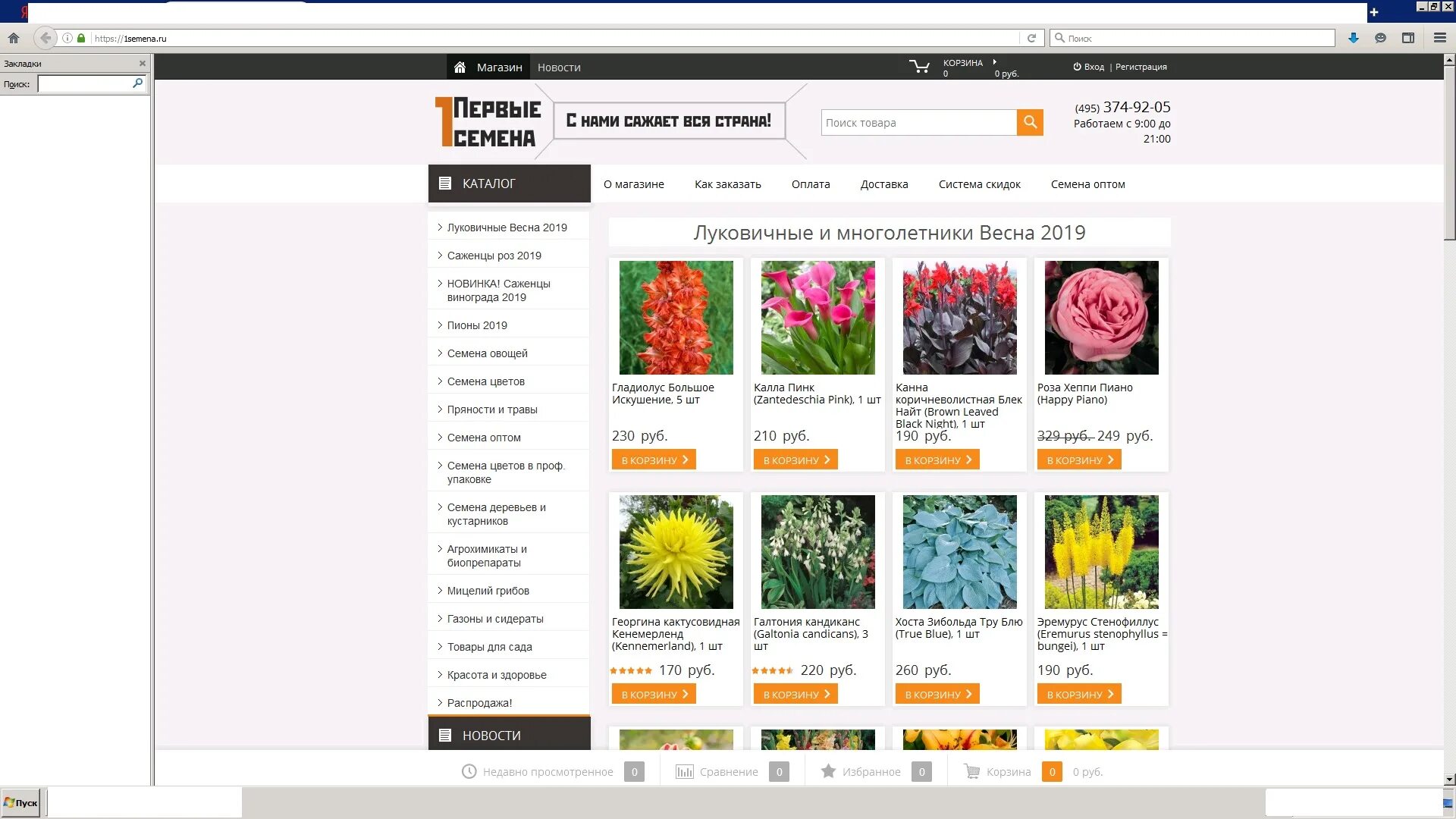Screen dimensions: 1456x819
Task: Open Семена оптом top menu item
Action: pyautogui.click(x=1088, y=184)
